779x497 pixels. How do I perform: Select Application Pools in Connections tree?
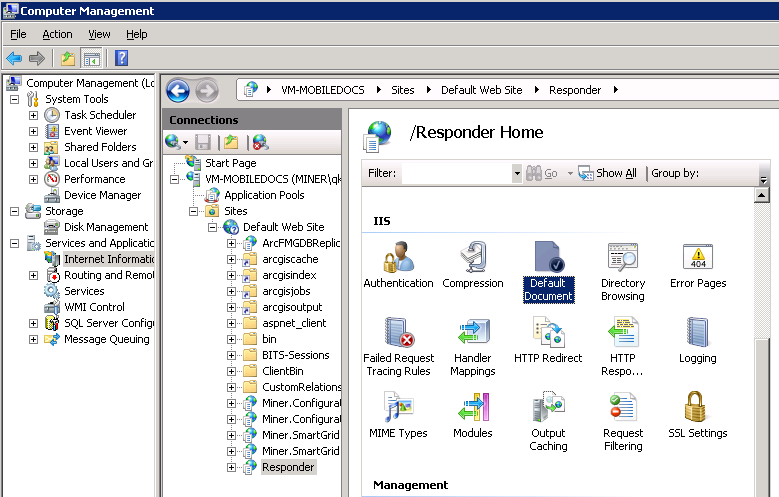[x=264, y=195]
